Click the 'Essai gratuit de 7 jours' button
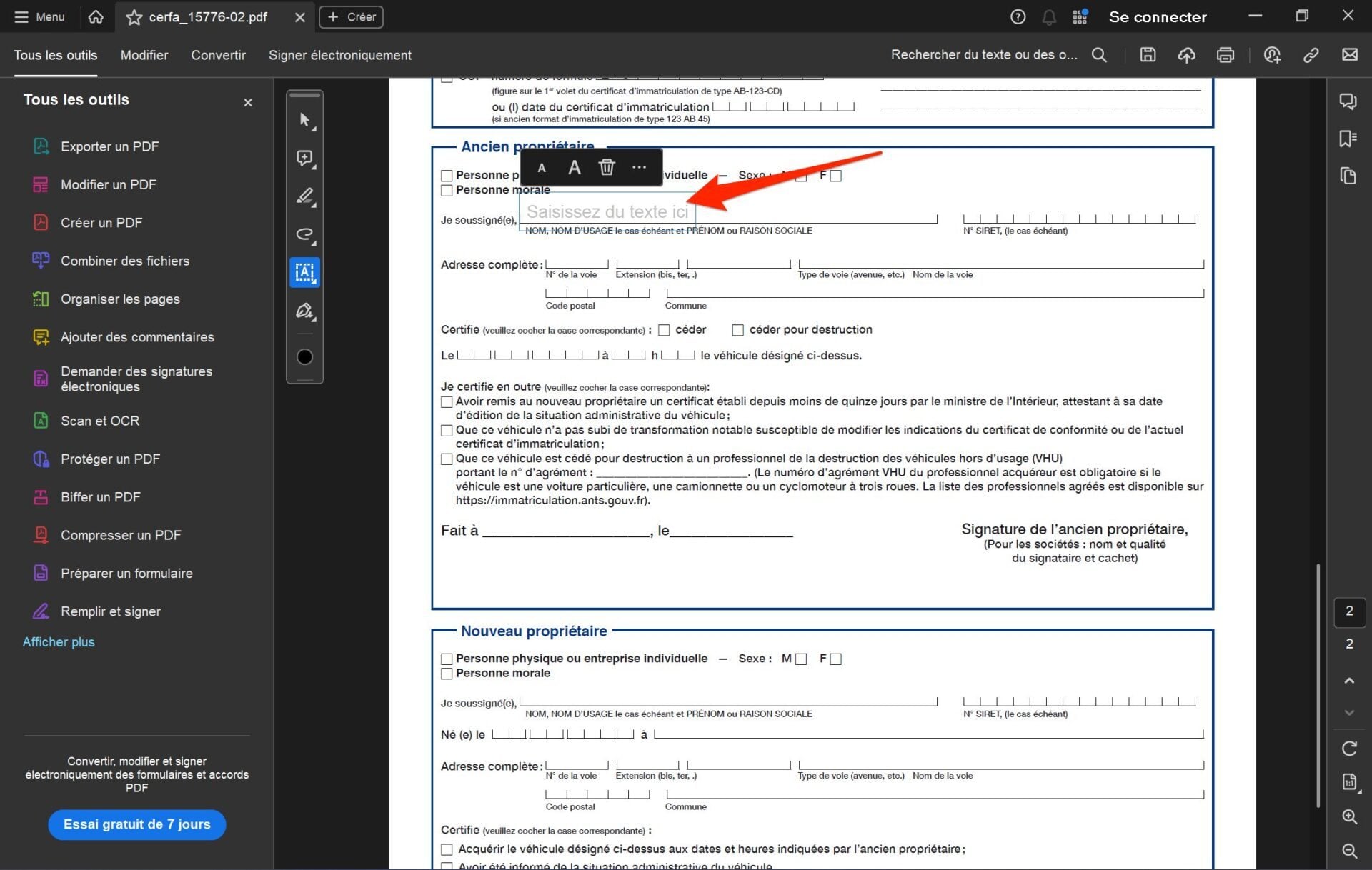The height and width of the screenshot is (870, 1372). tap(137, 824)
